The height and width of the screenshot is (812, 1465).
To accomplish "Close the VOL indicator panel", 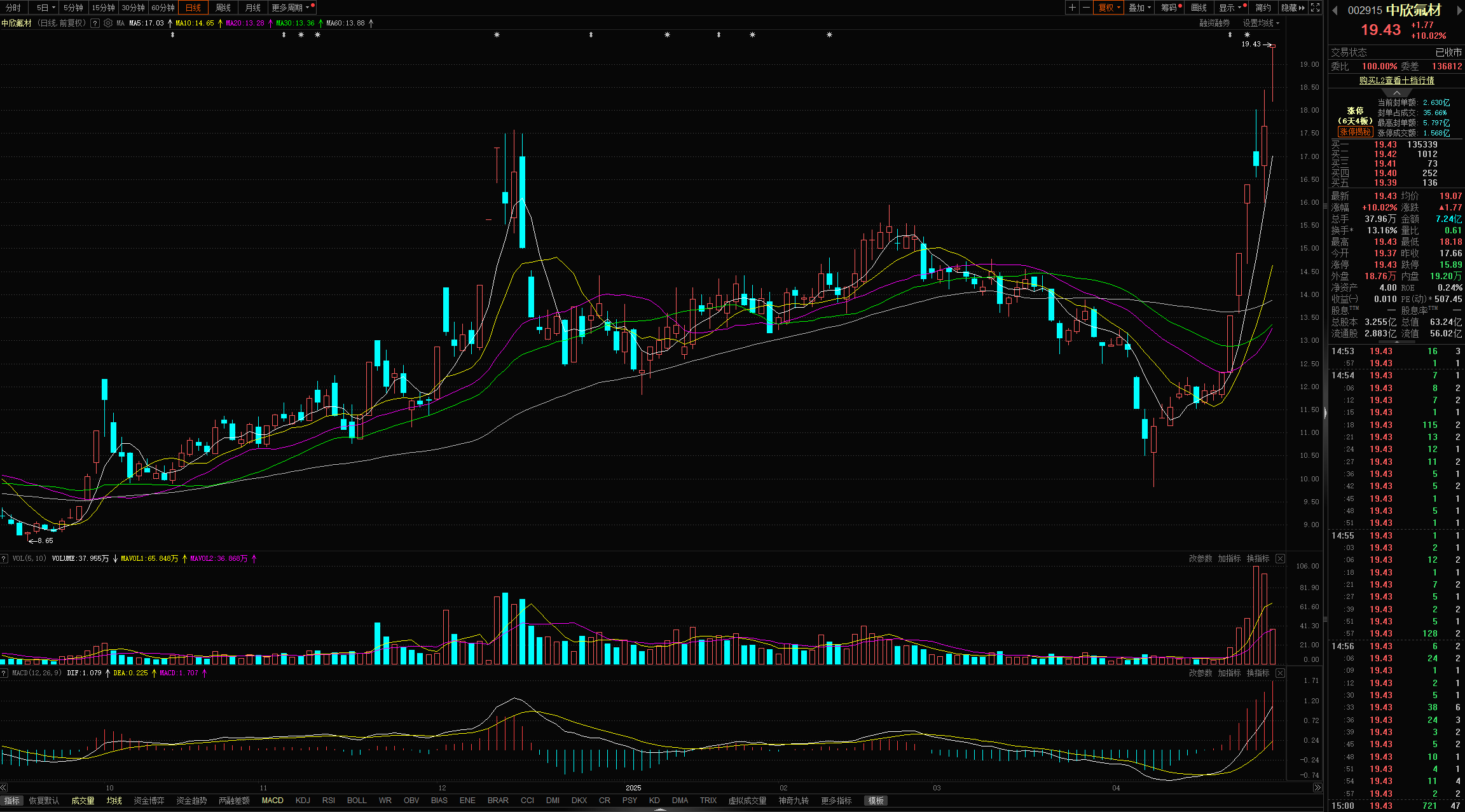I will click(1280, 558).
